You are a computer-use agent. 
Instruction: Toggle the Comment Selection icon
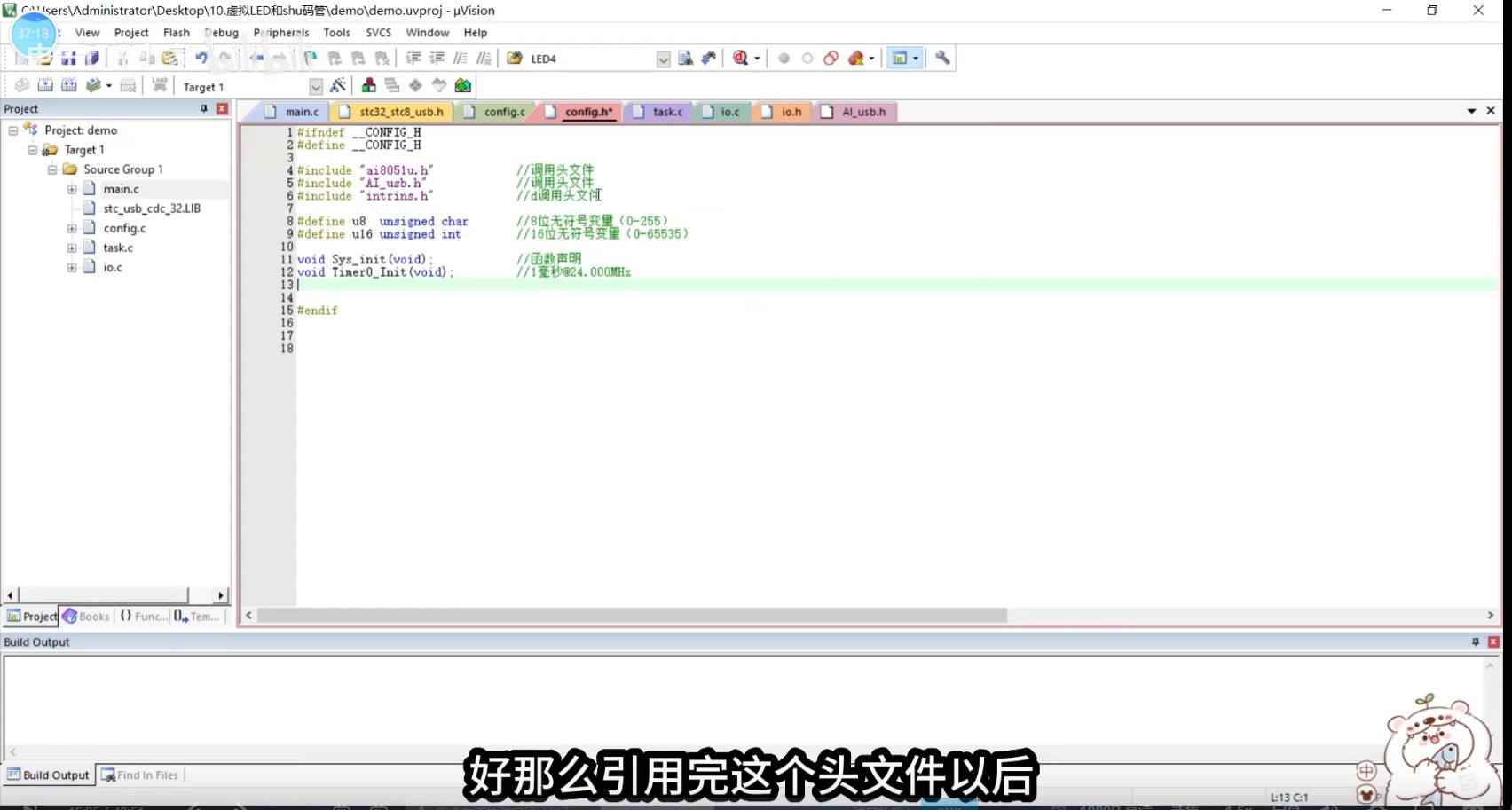point(460,57)
